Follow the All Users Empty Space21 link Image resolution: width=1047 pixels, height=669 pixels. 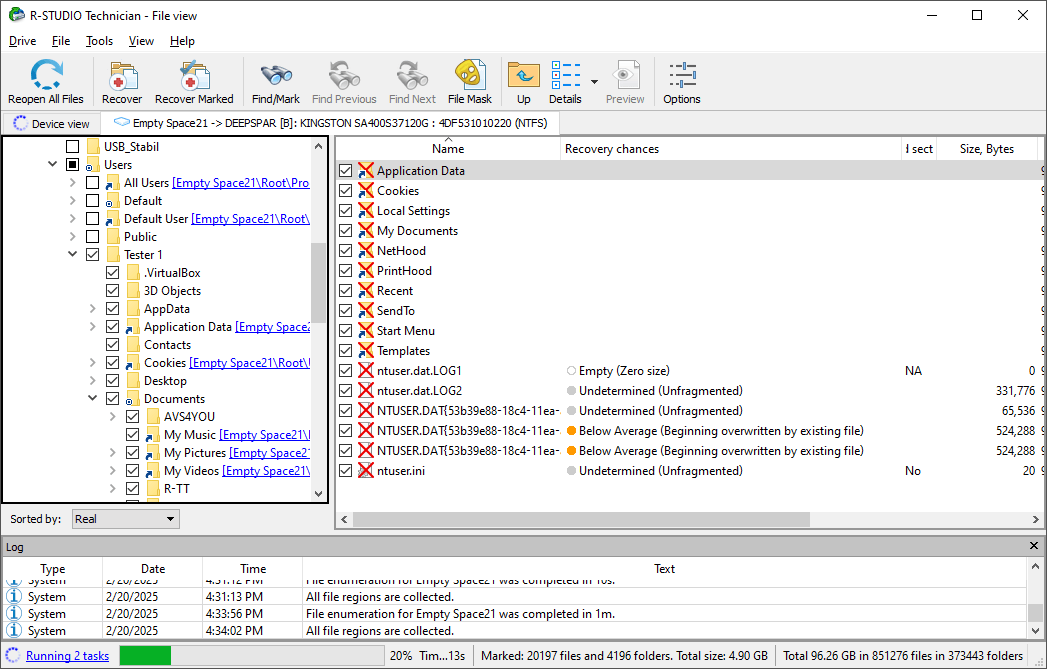click(x=241, y=182)
